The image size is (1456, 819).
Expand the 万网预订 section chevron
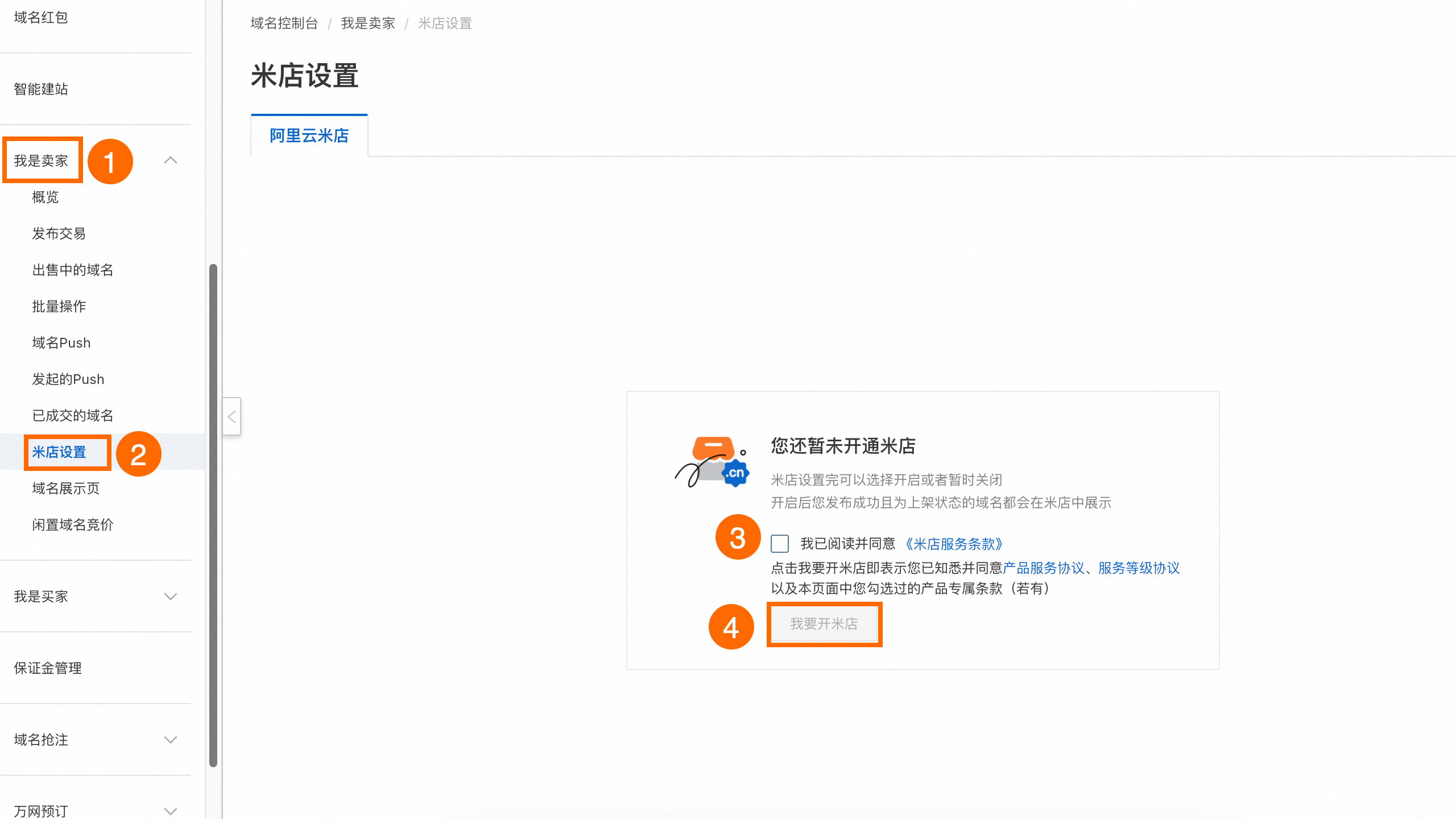point(171,811)
